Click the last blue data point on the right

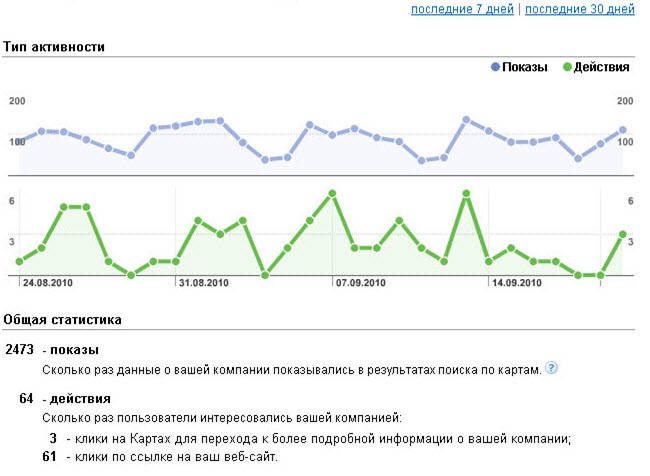point(622,130)
